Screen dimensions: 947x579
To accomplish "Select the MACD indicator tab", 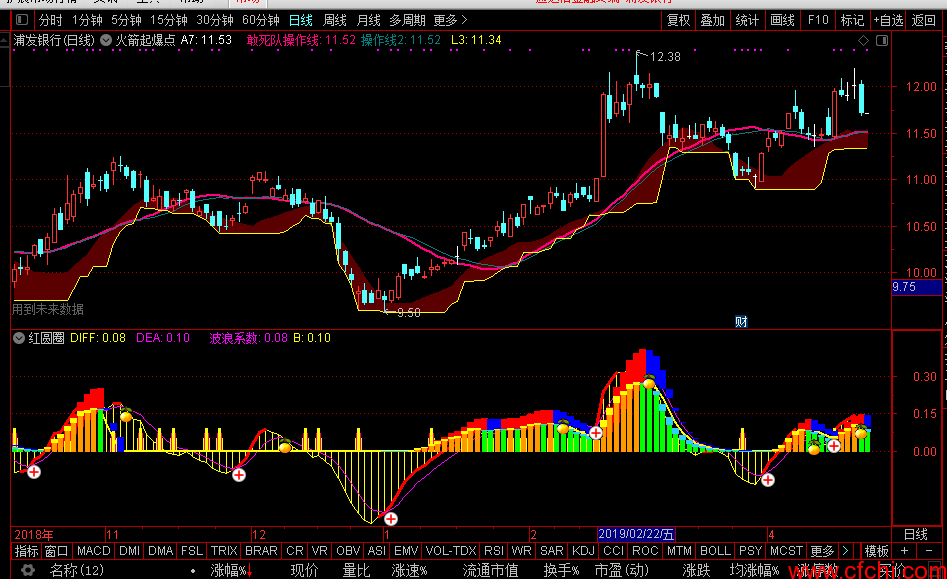I will tap(93, 551).
